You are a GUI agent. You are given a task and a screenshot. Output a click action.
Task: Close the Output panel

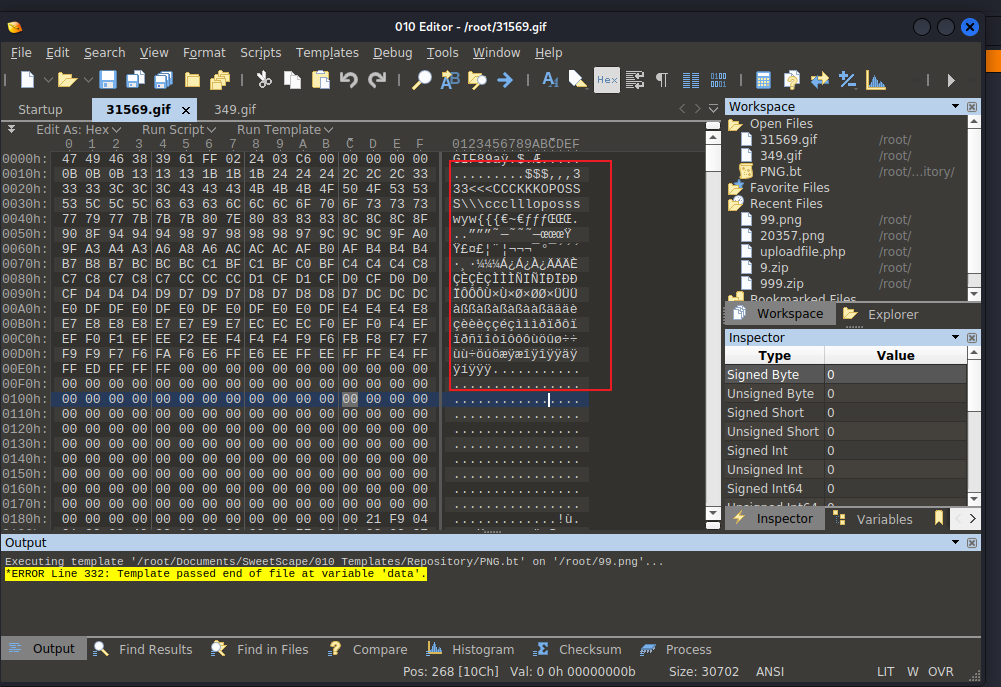[972, 543]
